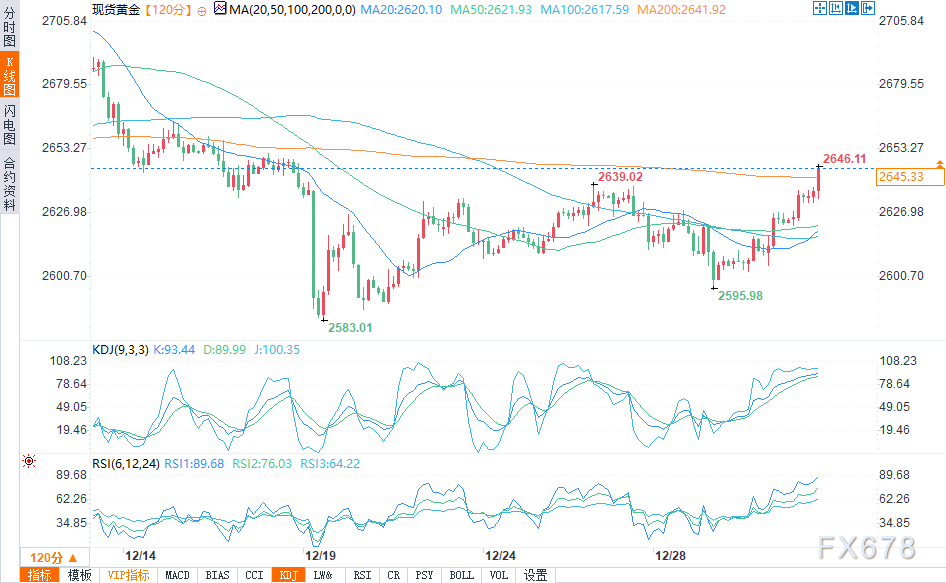The height and width of the screenshot is (583, 946).
Task: Click the crosshair cursor icon at top right
Action: tap(819, 8)
